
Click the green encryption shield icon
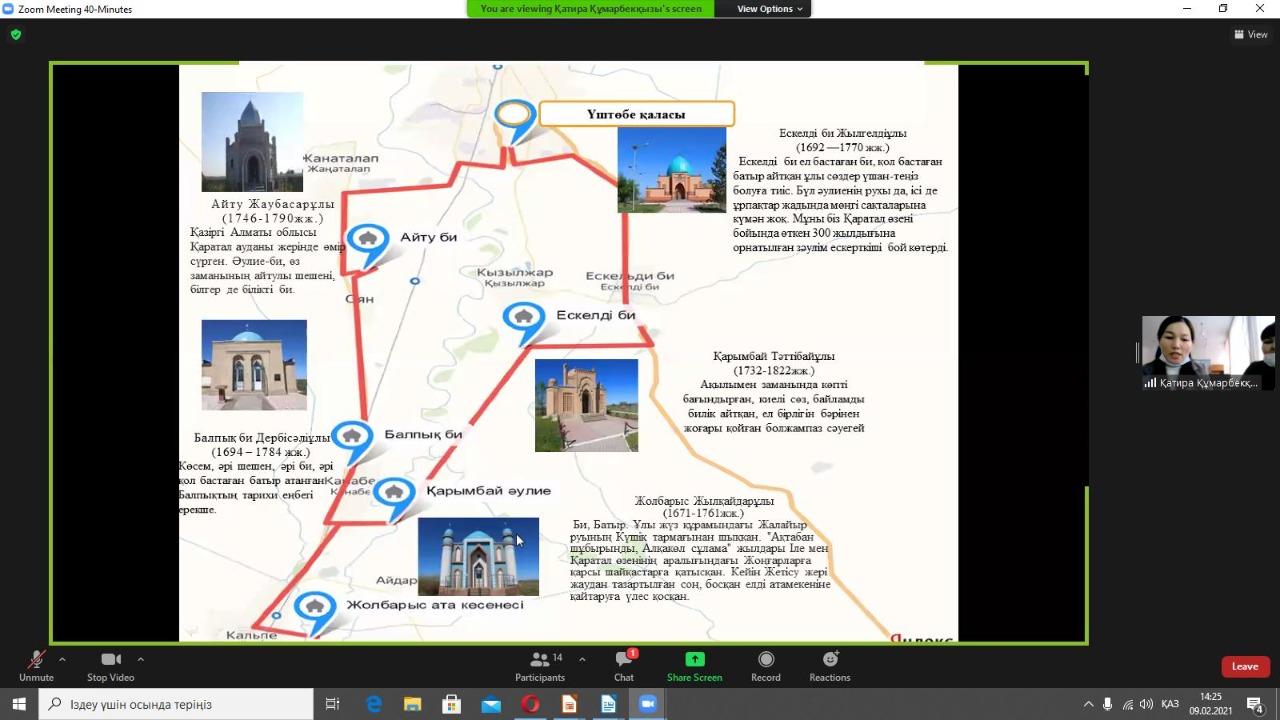[x=15, y=34]
